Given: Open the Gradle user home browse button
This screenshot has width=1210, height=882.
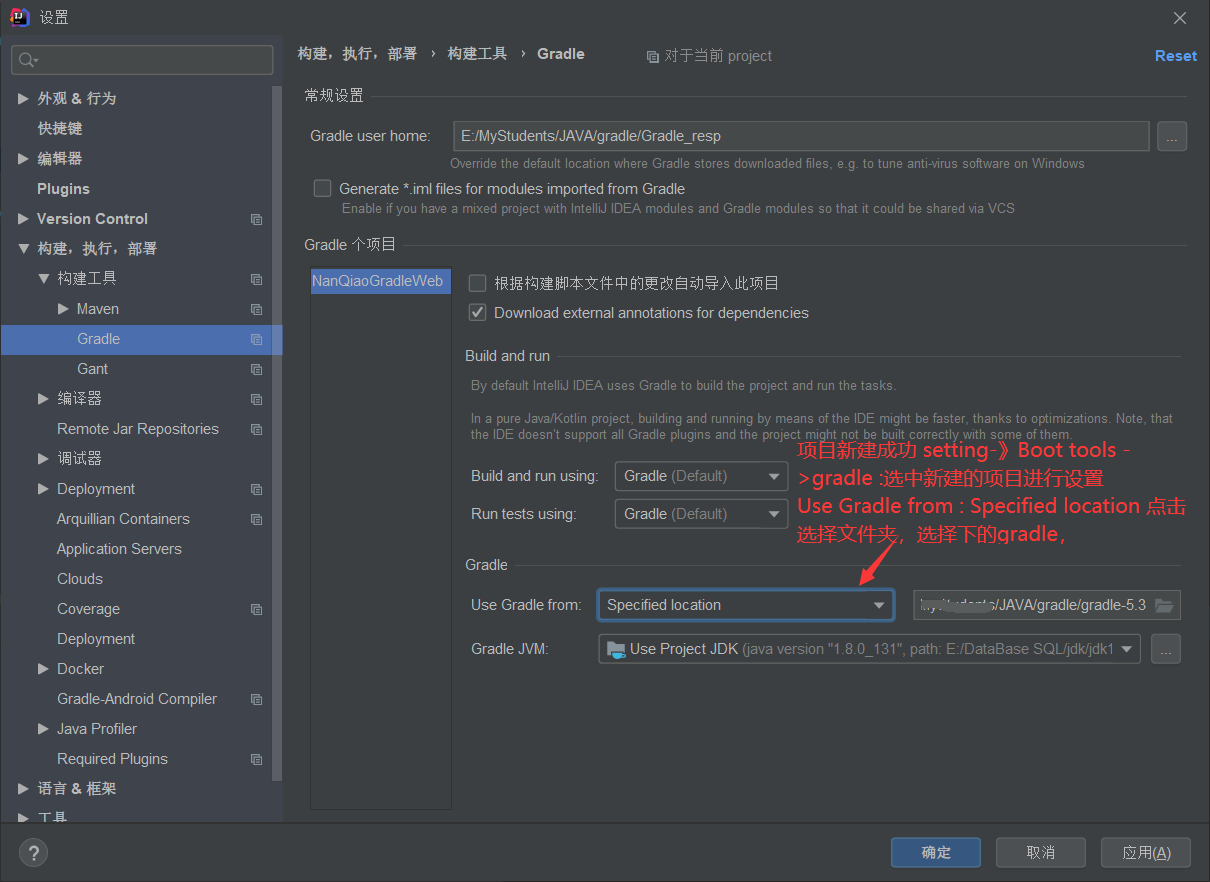Looking at the screenshot, I should [1171, 136].
